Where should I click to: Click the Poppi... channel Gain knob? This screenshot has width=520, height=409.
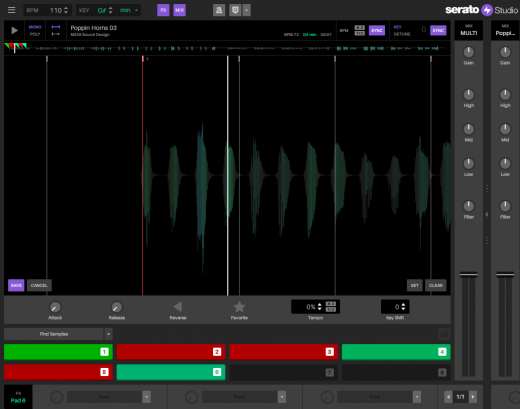[505, 52]
